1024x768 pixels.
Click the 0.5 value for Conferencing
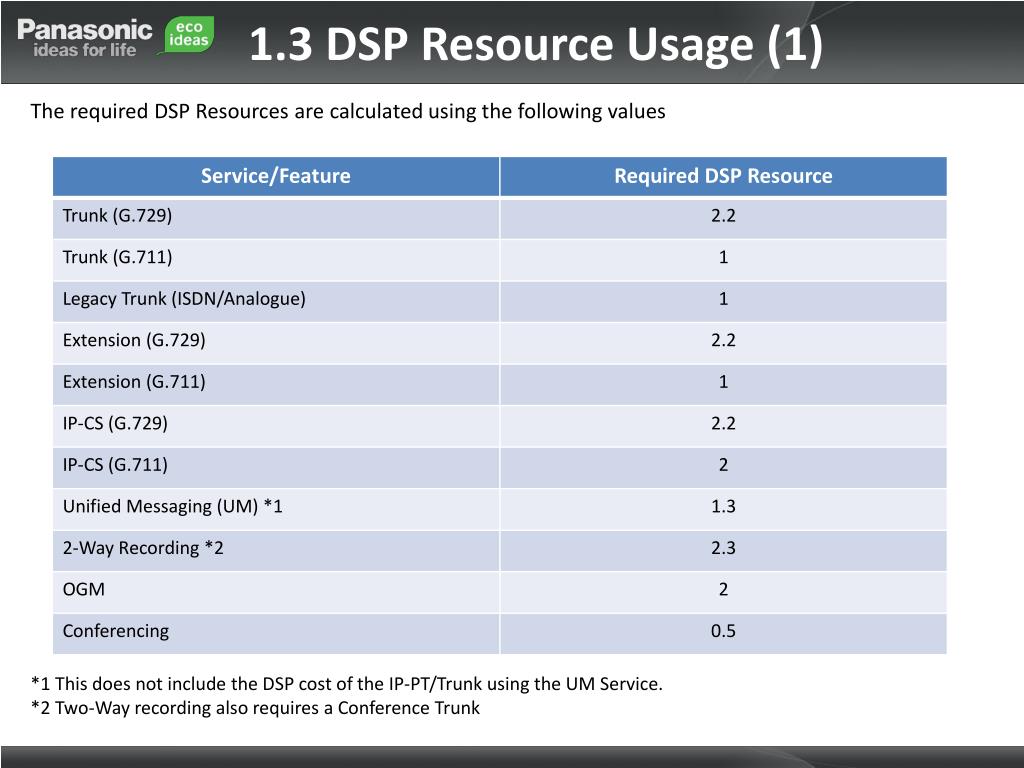[x=723, y=631]
